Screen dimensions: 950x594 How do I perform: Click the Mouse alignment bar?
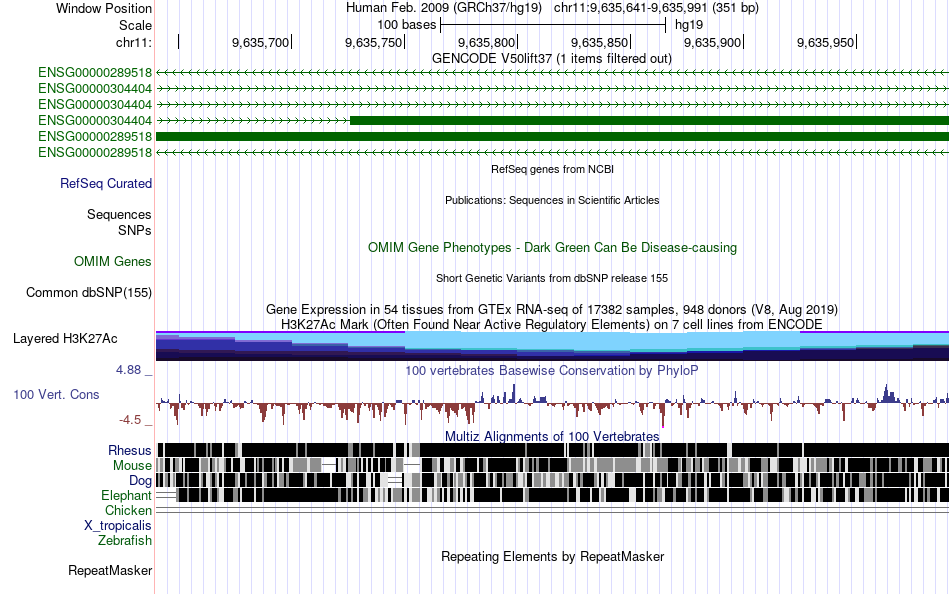(x=553, y=466)
